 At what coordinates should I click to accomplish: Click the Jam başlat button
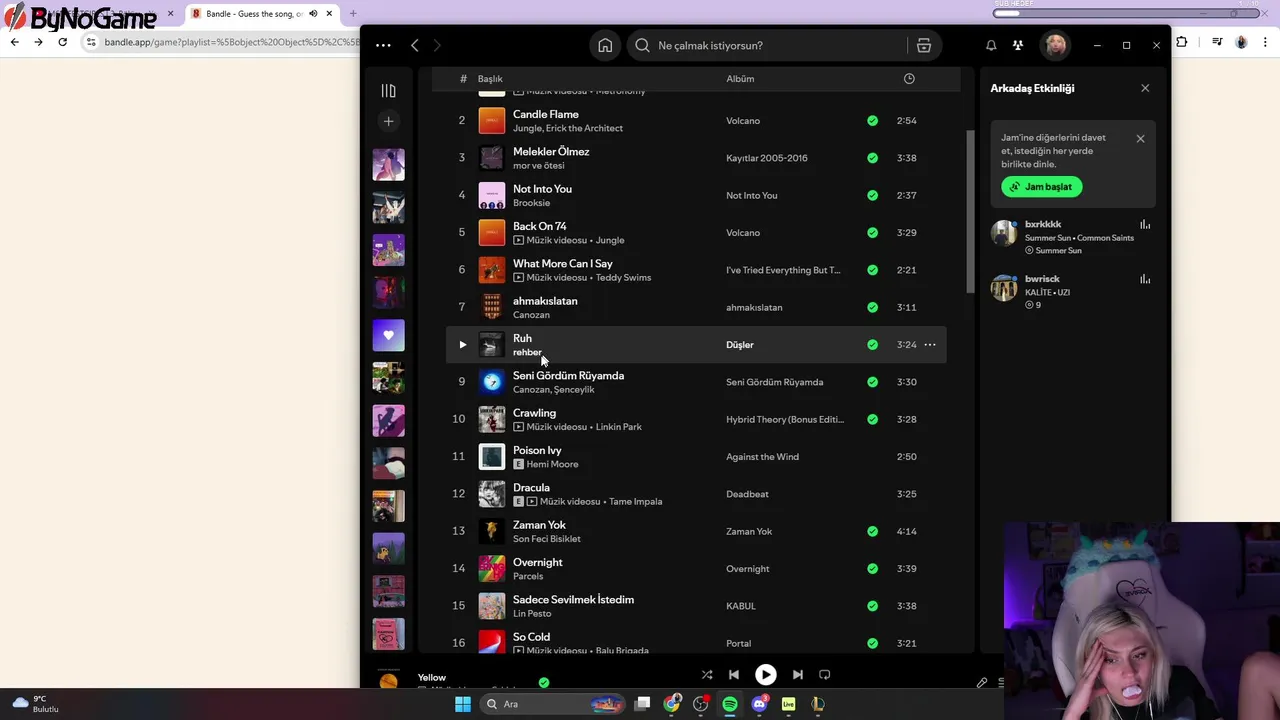1041,187
